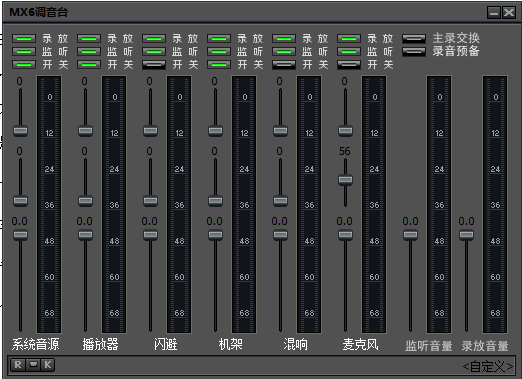The image size is (522, 379).
Task: Toggle 监听 for 麦克风 channel
Action: pos(349,52)
